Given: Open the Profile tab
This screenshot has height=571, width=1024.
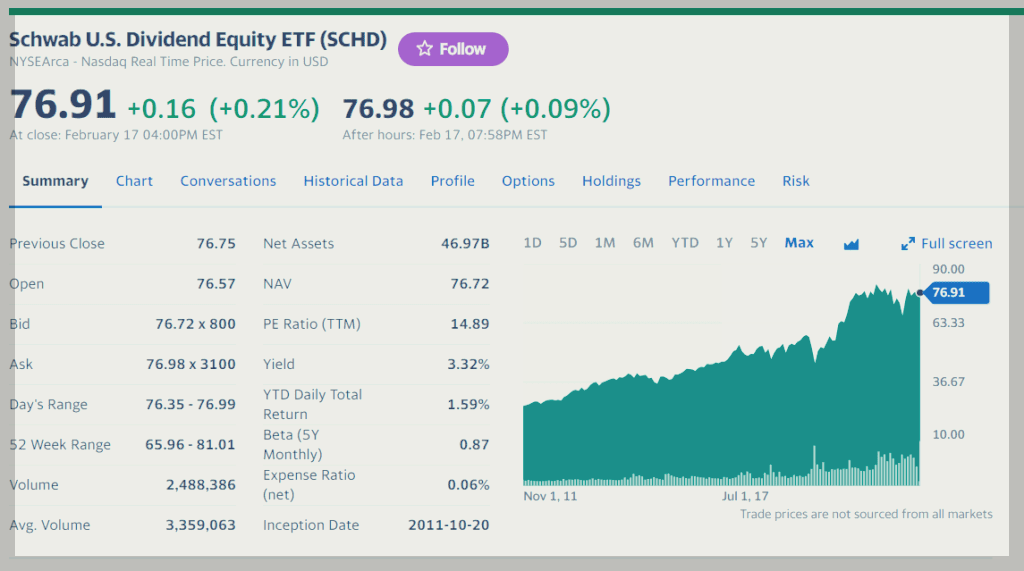Looking at the screenshot, I should click(x=453, y=181).
